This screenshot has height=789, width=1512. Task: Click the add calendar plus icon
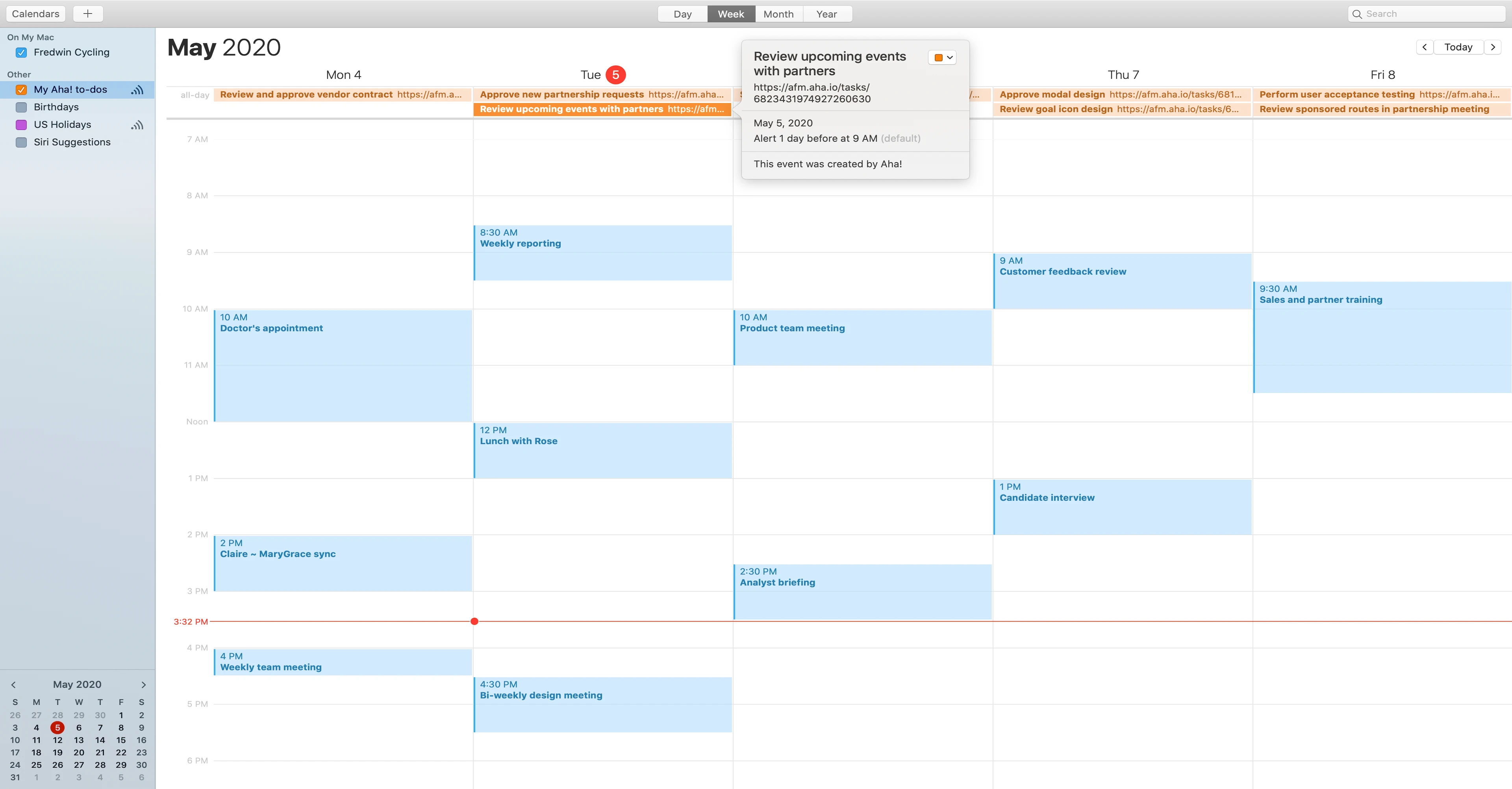[x=87, y=13]
